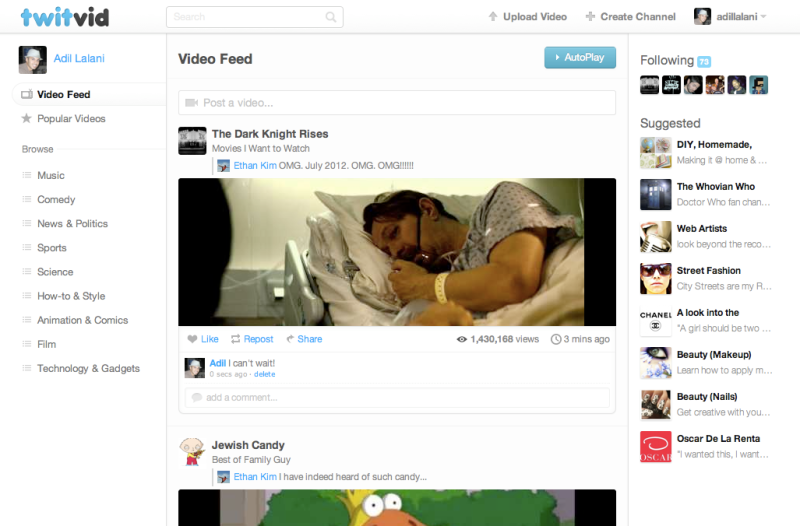This screenshot has height=526, width=800.
Task: Click The Dark Knight Rises channel thumbnail
Action: [192, 141]
